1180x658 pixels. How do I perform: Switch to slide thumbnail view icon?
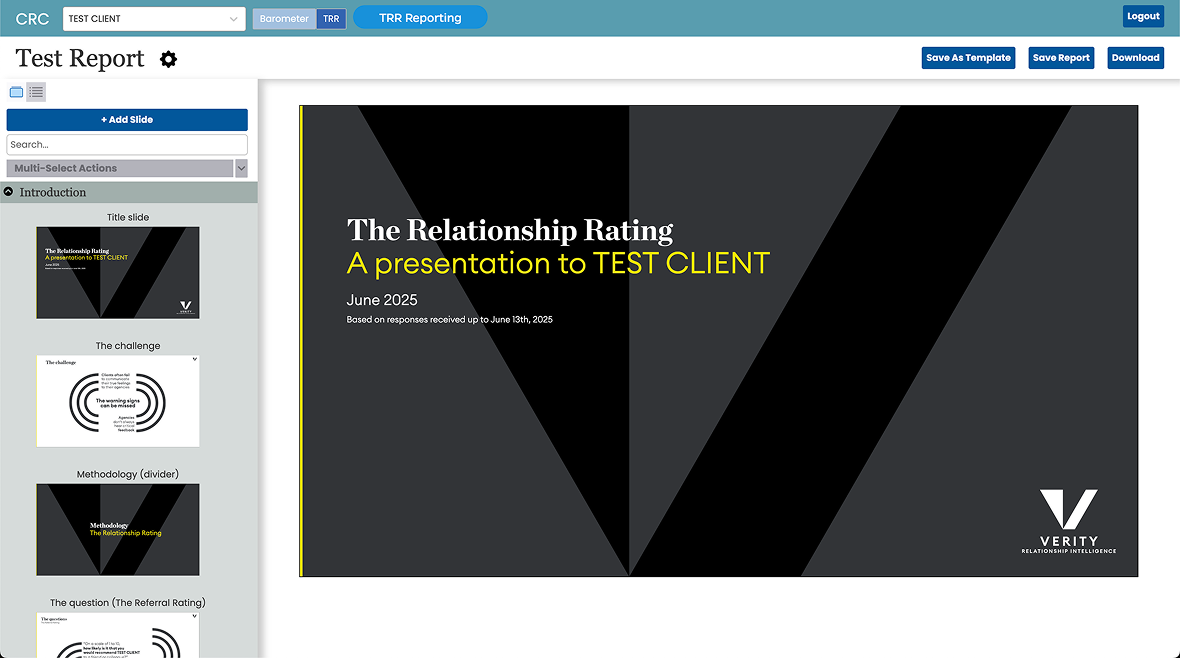click(x=16, y=92)
